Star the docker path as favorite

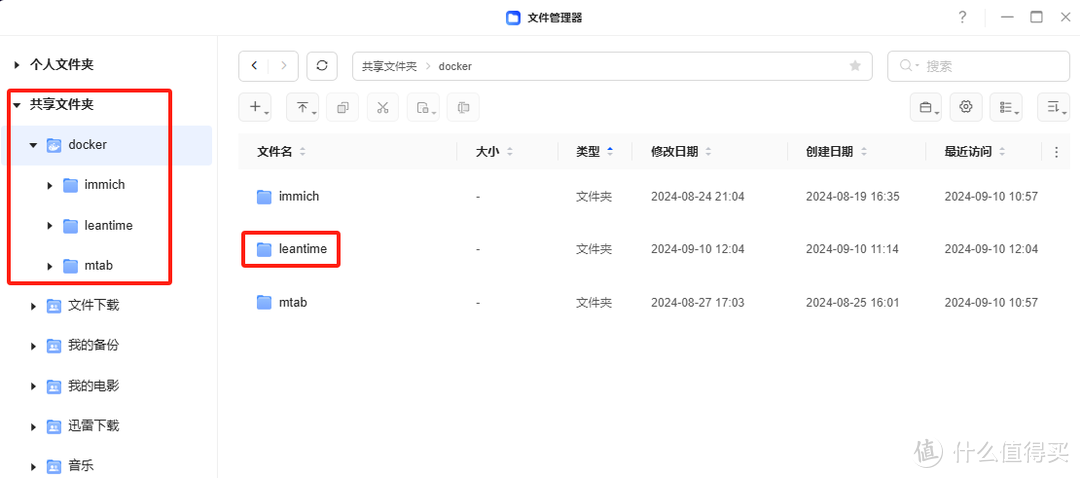(x=855, y=66)
